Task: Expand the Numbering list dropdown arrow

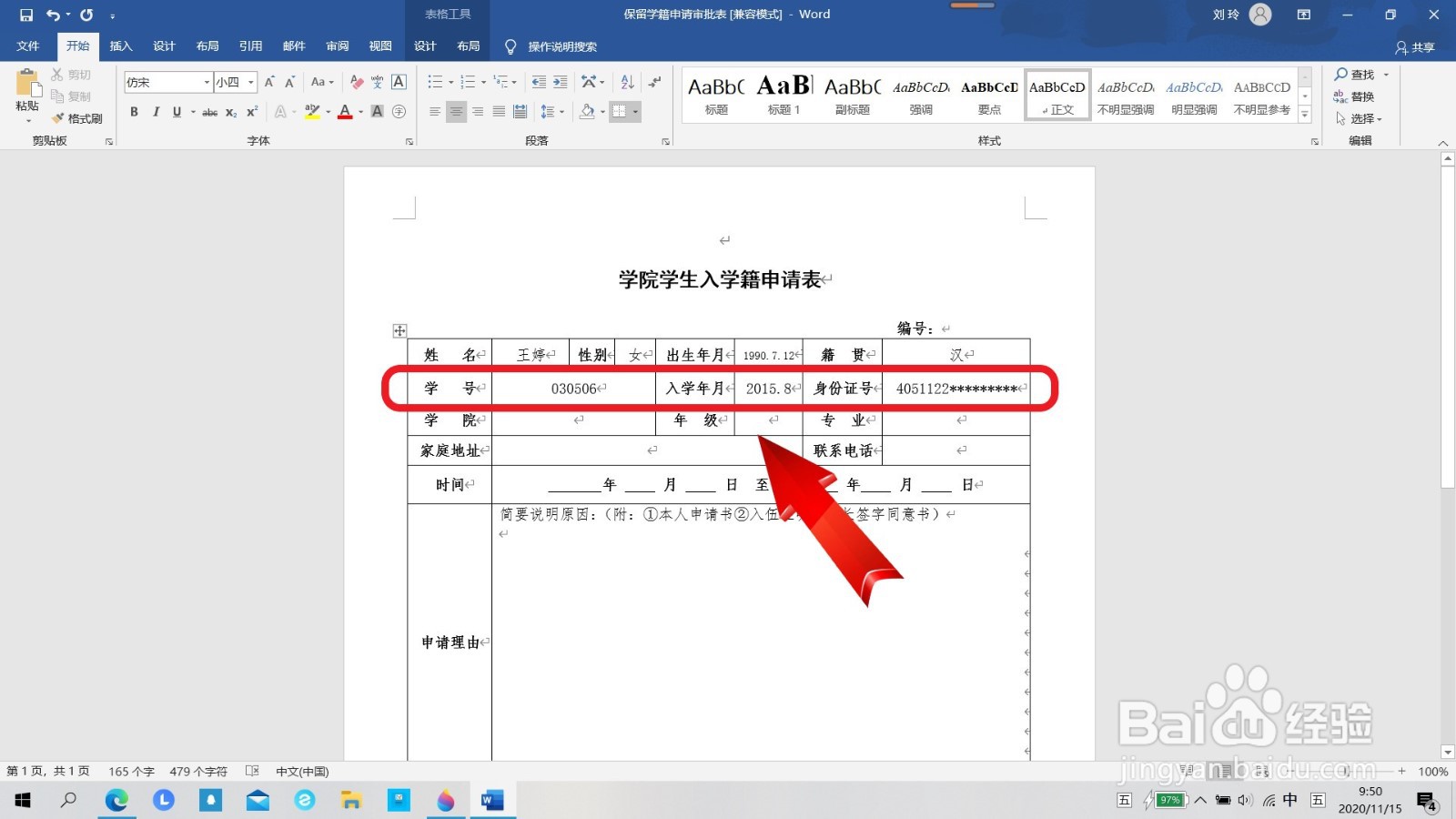Action: pos(484,83)
